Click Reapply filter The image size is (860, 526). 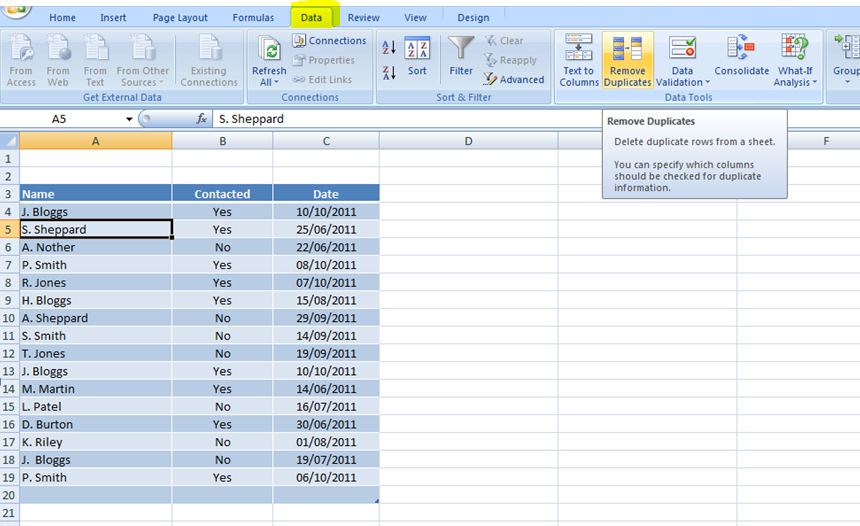tap(510, 60)
